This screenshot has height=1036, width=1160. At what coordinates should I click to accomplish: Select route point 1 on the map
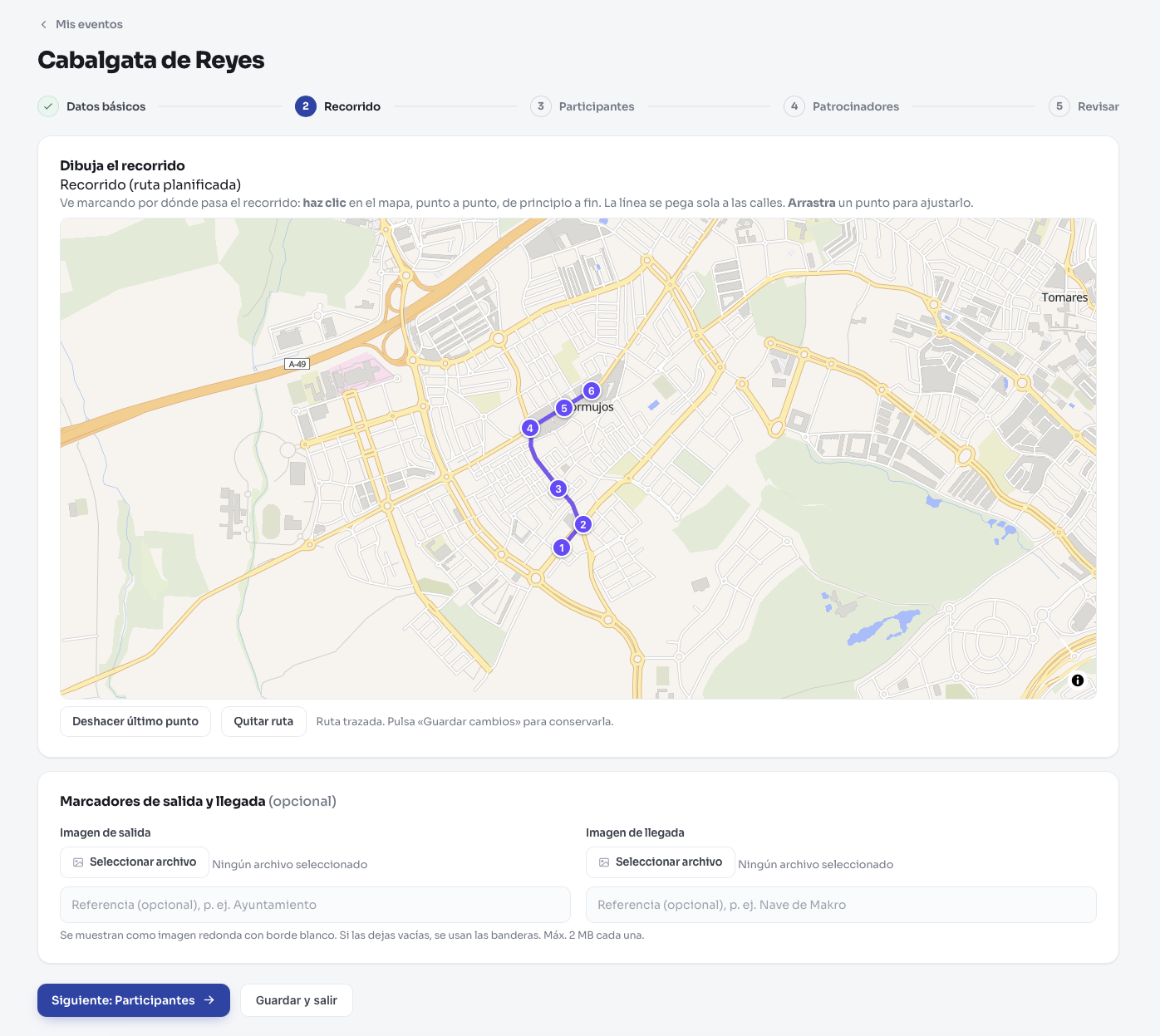click(562, 547)
